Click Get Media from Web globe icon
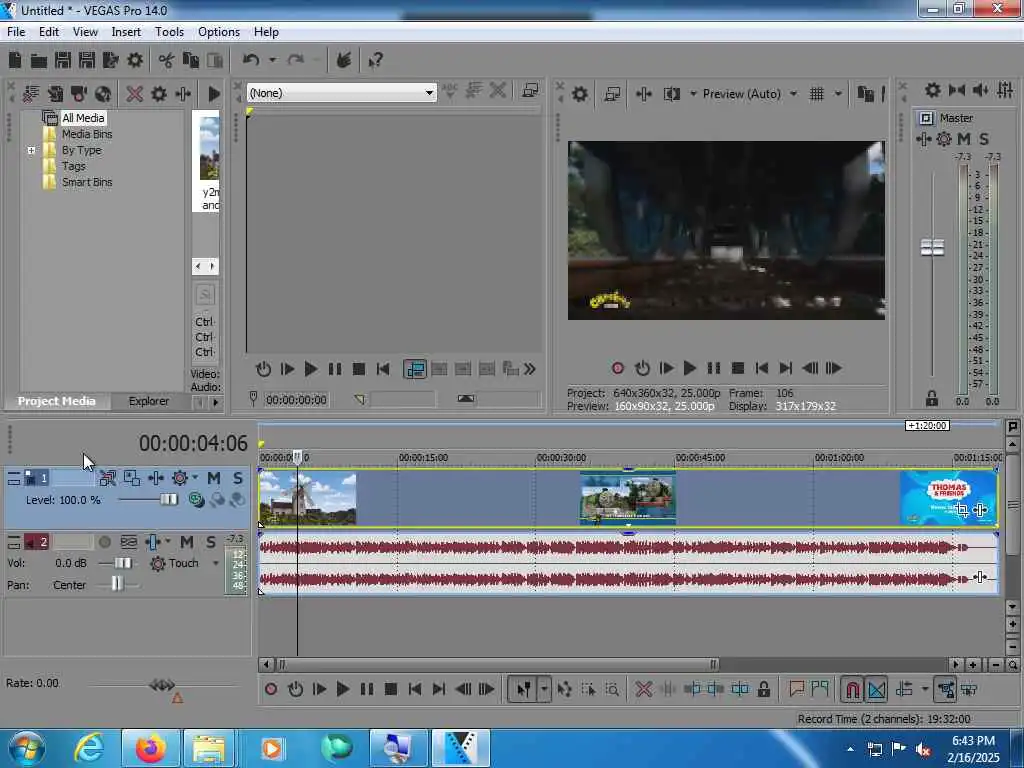 103,94
